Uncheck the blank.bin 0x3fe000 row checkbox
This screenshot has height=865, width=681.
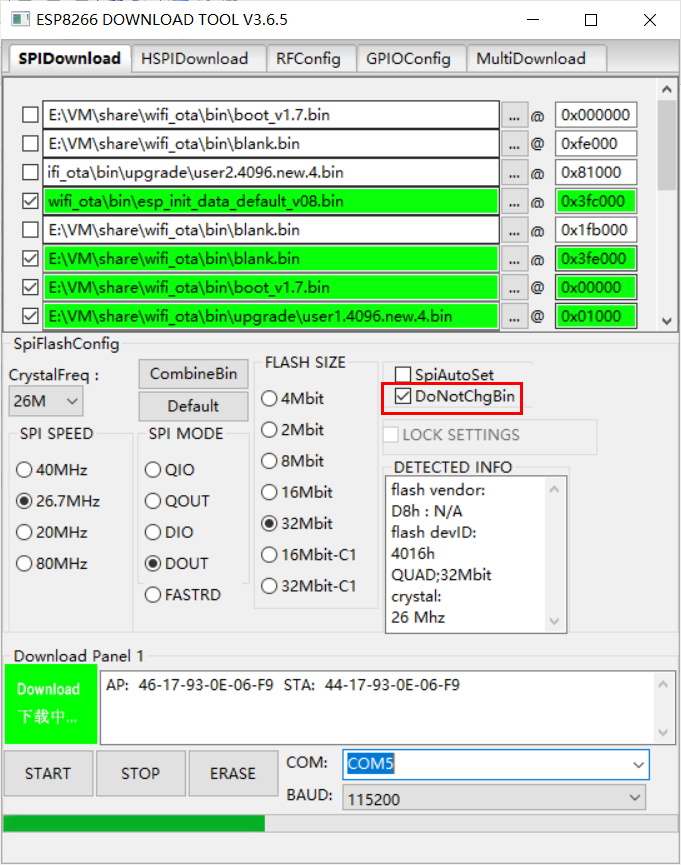point(30,258)
